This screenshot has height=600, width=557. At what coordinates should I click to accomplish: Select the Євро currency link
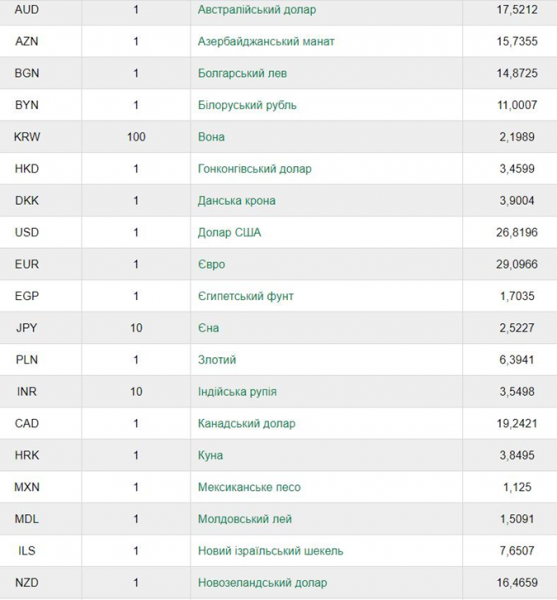(x=211, y=264)
